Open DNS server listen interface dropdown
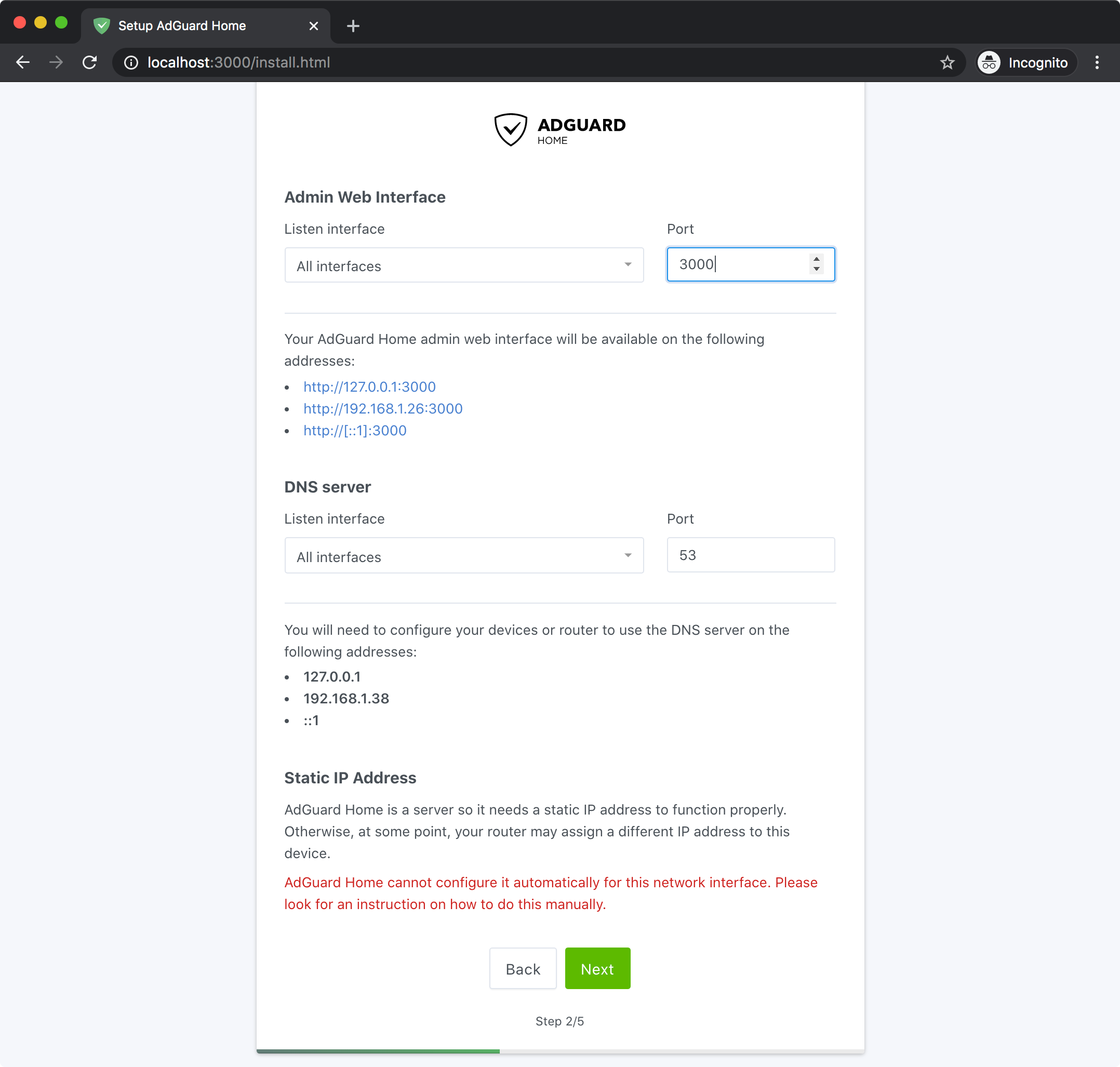Image resolution: width=1120 pixels, height=1067 pixels. click(464, 556)
